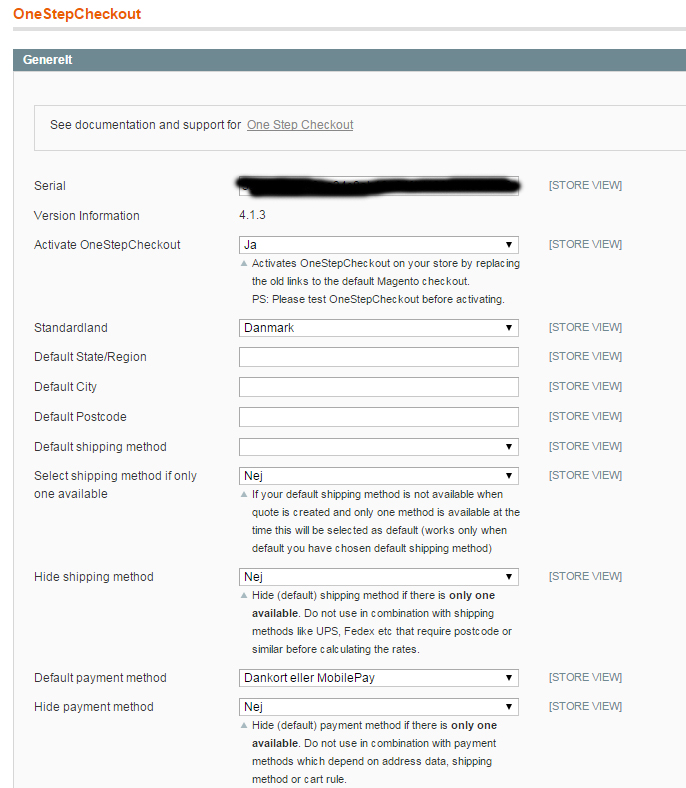Change Default payment method from Dankort eller MobilePay
The image size is (686, 788).
pos(378,678)
